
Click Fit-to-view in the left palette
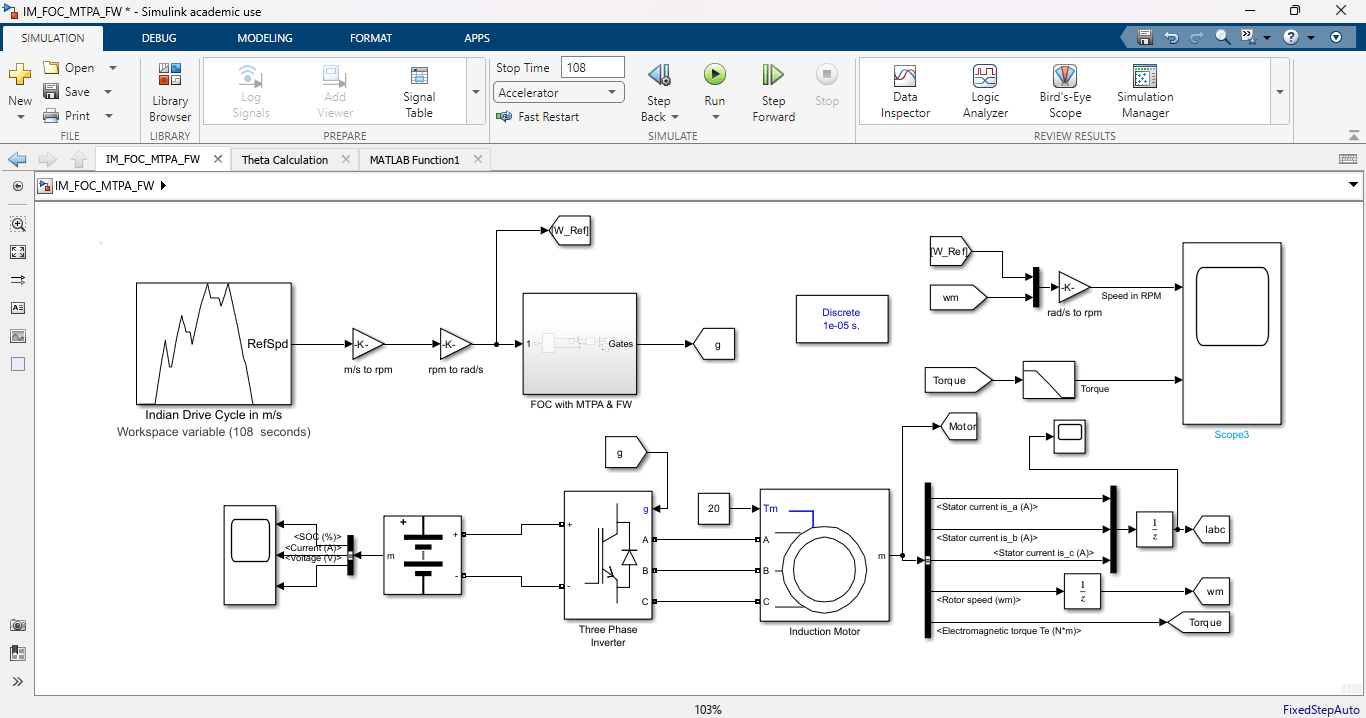[17, 252]
